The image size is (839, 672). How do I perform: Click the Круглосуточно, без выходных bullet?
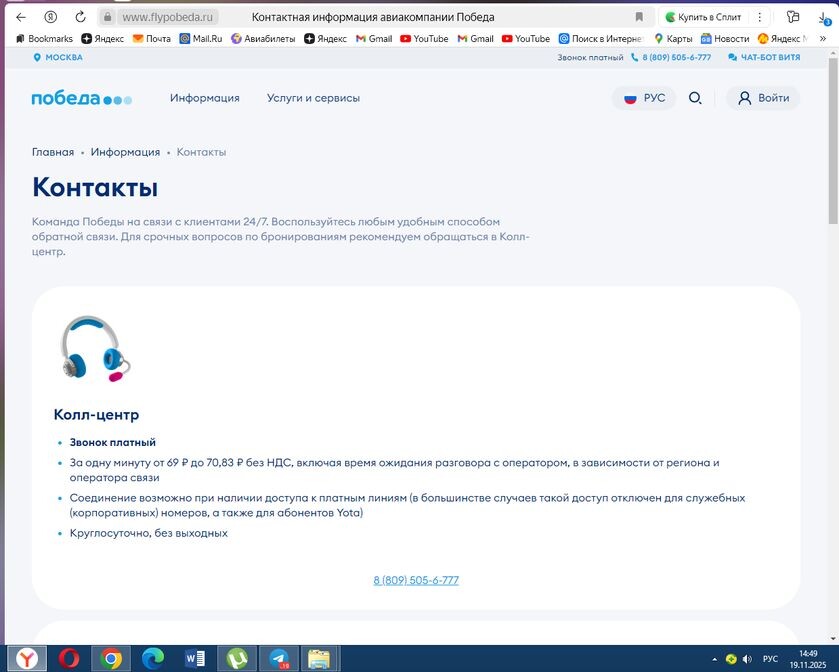149,533
